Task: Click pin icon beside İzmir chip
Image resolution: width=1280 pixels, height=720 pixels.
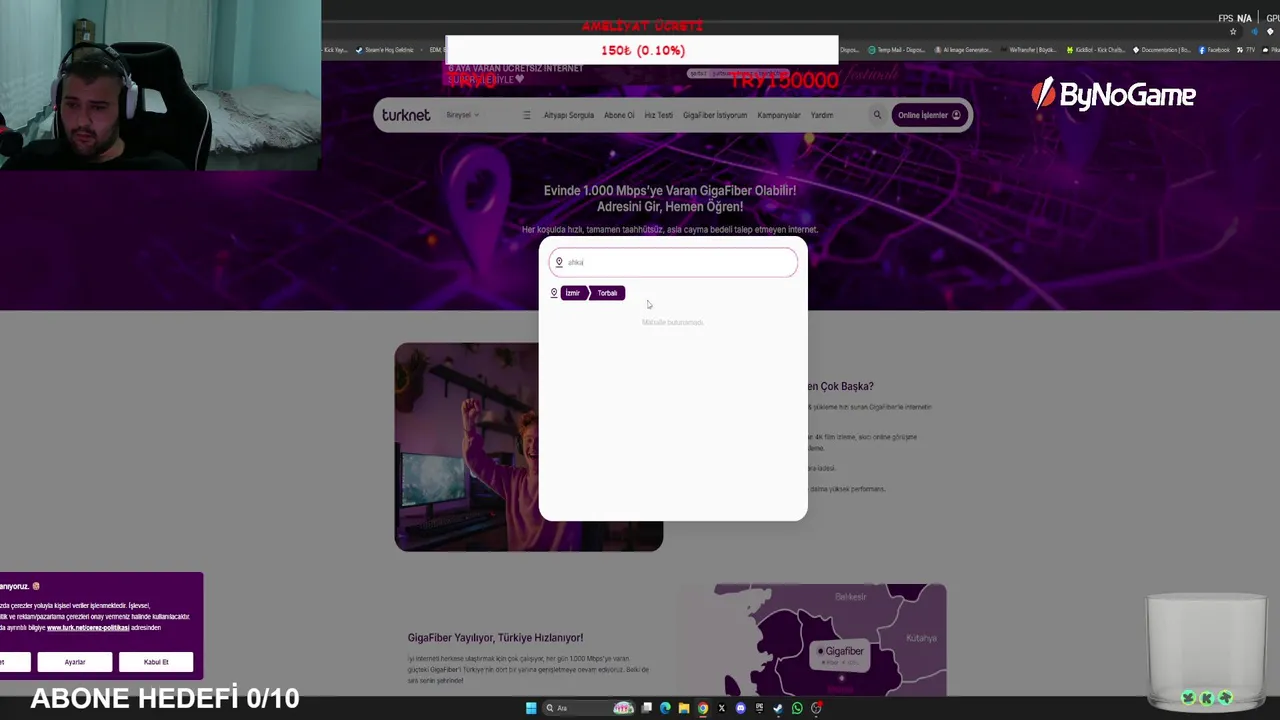Action: click(554, 293)
